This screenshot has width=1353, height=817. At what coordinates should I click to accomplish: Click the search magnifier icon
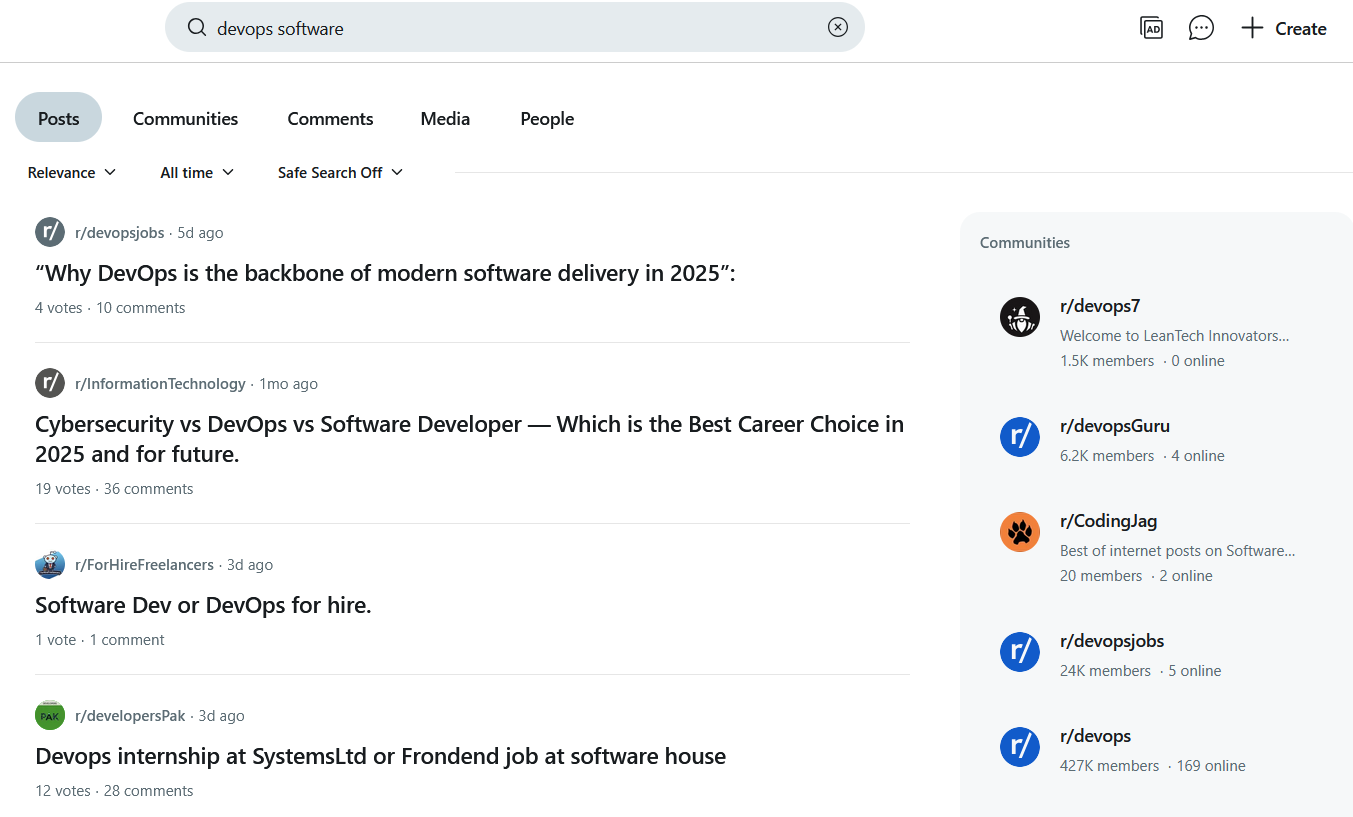click(x=197, y=28)
